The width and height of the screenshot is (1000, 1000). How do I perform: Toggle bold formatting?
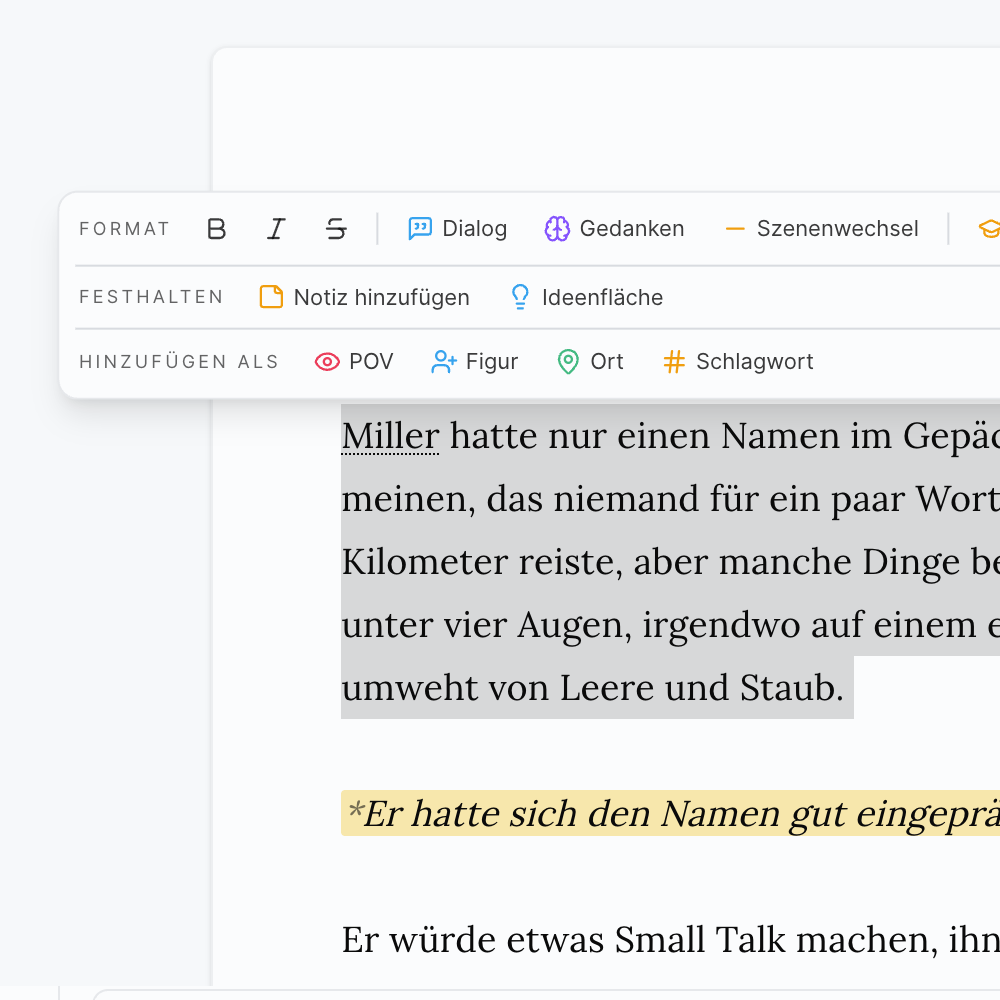click(x=216, y=229)
